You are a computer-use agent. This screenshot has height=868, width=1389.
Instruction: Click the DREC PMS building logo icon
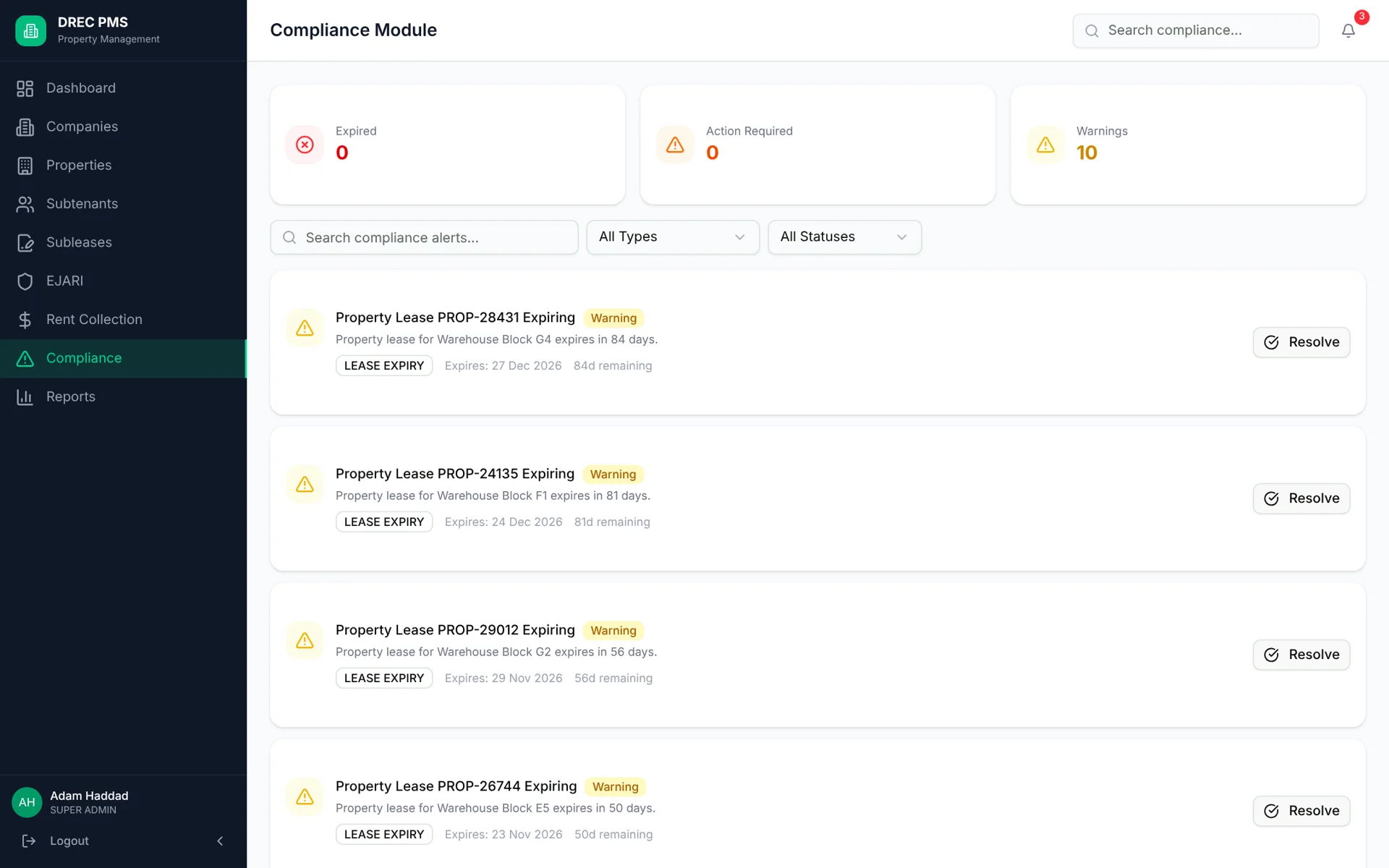pyautogui.click(x=30, y=30)
